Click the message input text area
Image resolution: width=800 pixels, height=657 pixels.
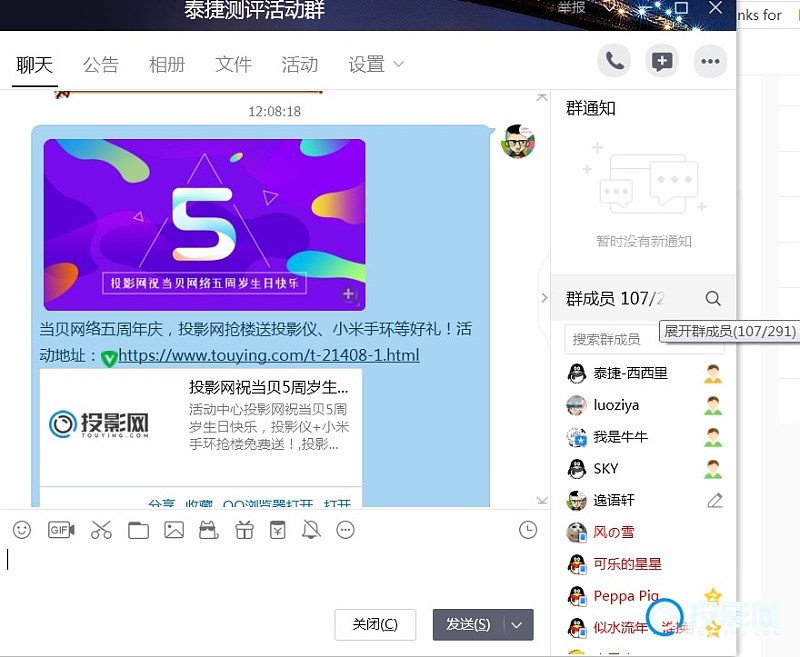pyautogui.click(x=273, y=574)
